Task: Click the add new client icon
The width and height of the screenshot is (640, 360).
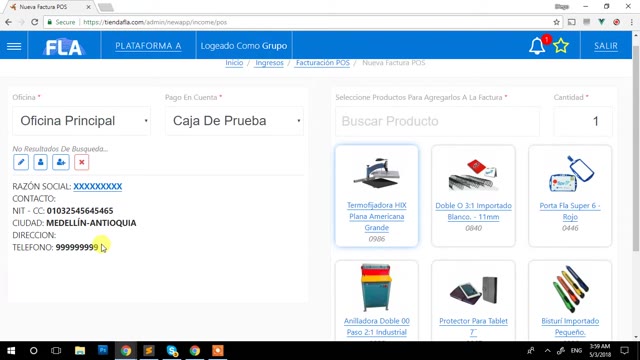Action: [61, 162]
